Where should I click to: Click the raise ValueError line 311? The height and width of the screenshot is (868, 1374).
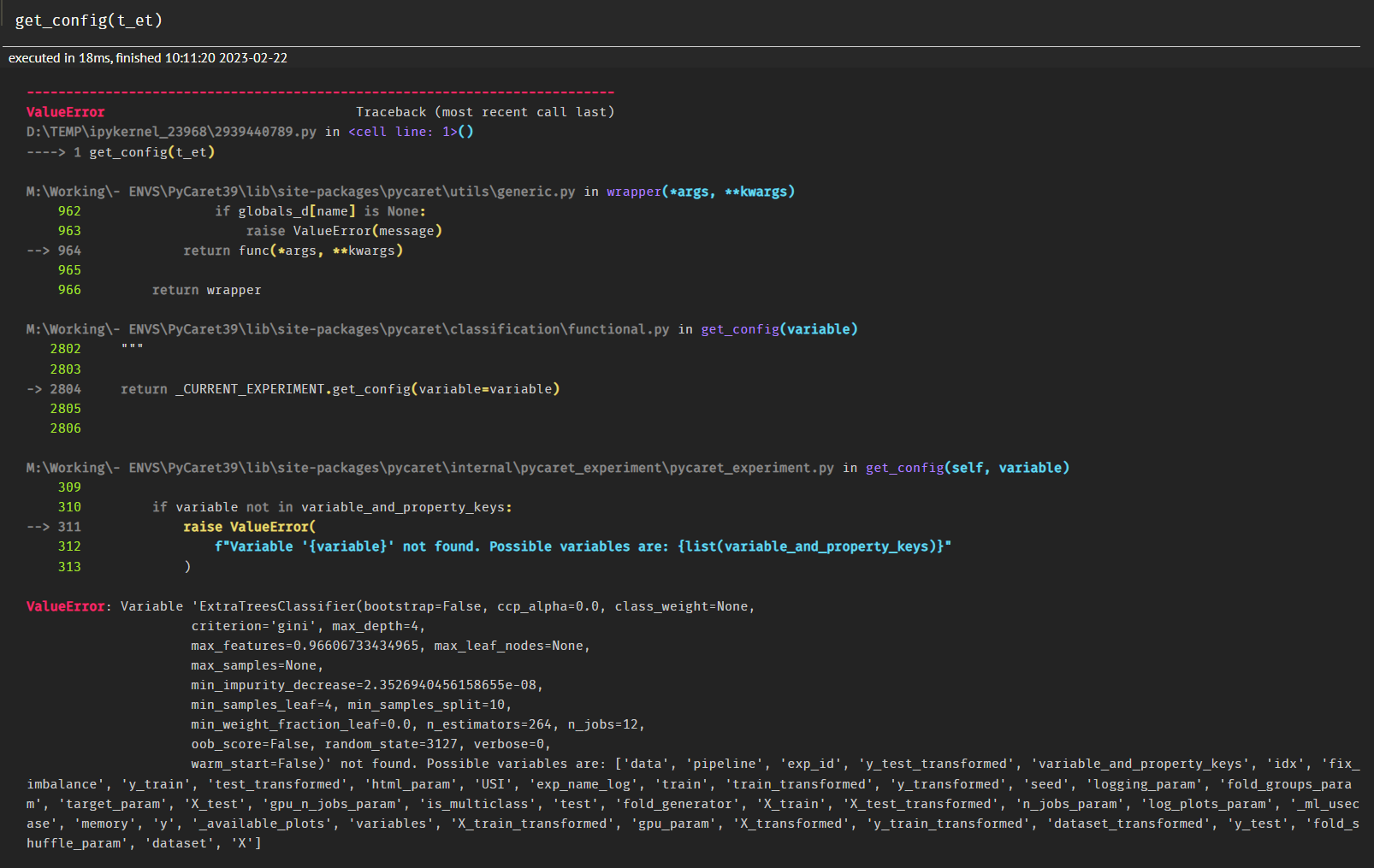[250, 526]
